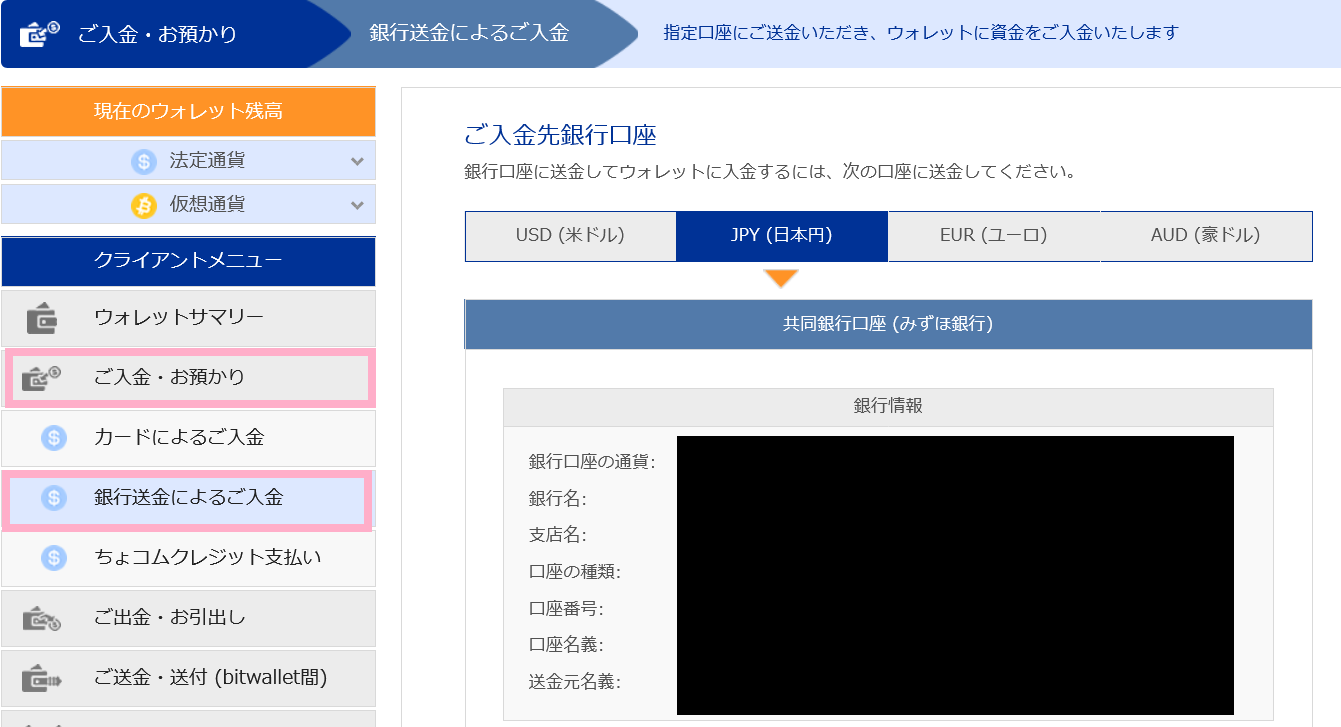Click the coin icon beside 銀行送金によるご入金
The image size is (1341, 727).
(x=54, y=498)
